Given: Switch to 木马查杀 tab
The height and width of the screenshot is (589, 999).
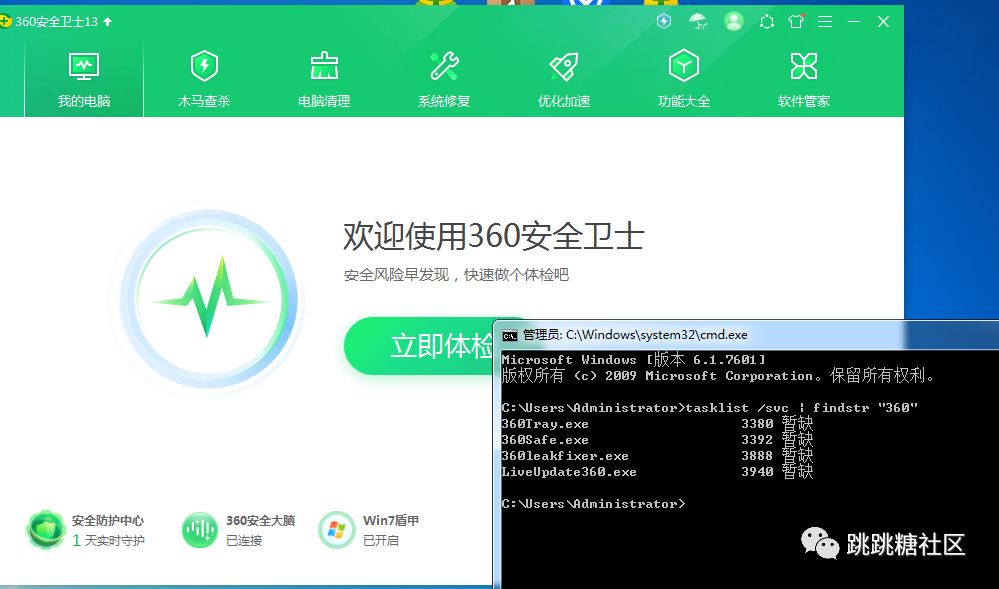Looking at the screenshot, I should pyautogui.click(x=204, y=80).
